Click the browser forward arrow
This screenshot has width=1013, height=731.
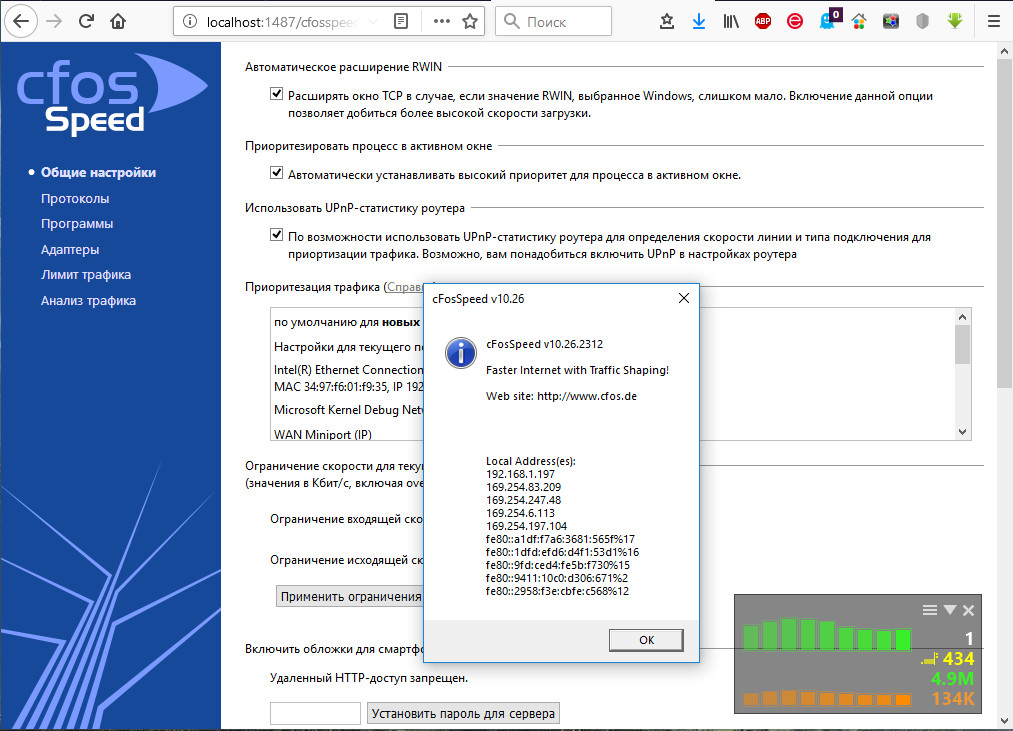[x=54, y=21]
